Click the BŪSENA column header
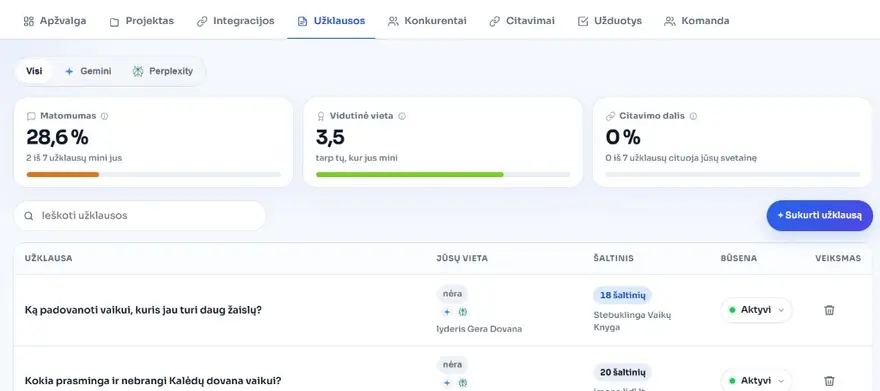This screenshot has width=880, height=391. [x=739, y=259]
